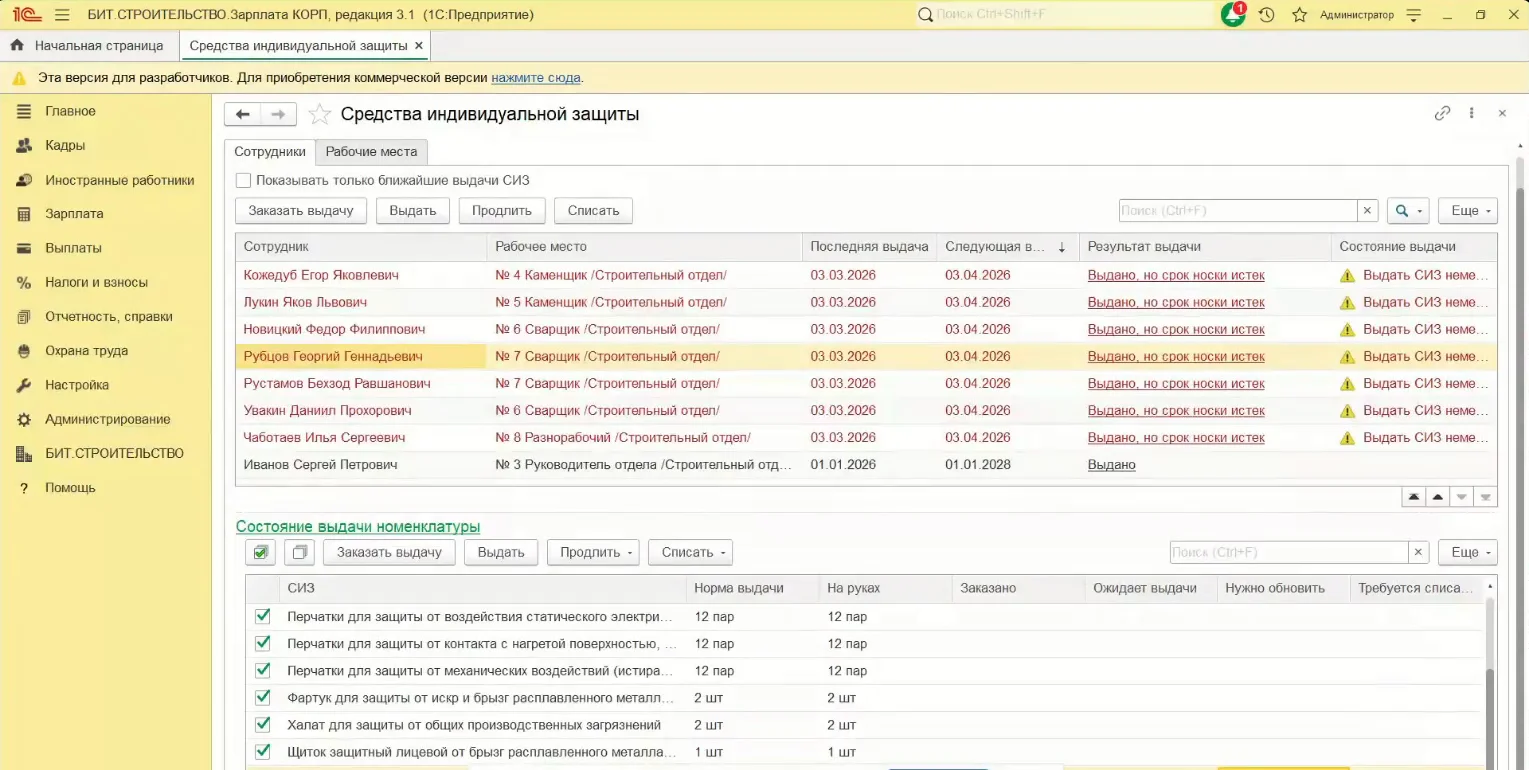Image resolution: width=1529 pixels, height=770 pixels.
Task: Open the Администрирование sidebar section
Action: [106, 419]
